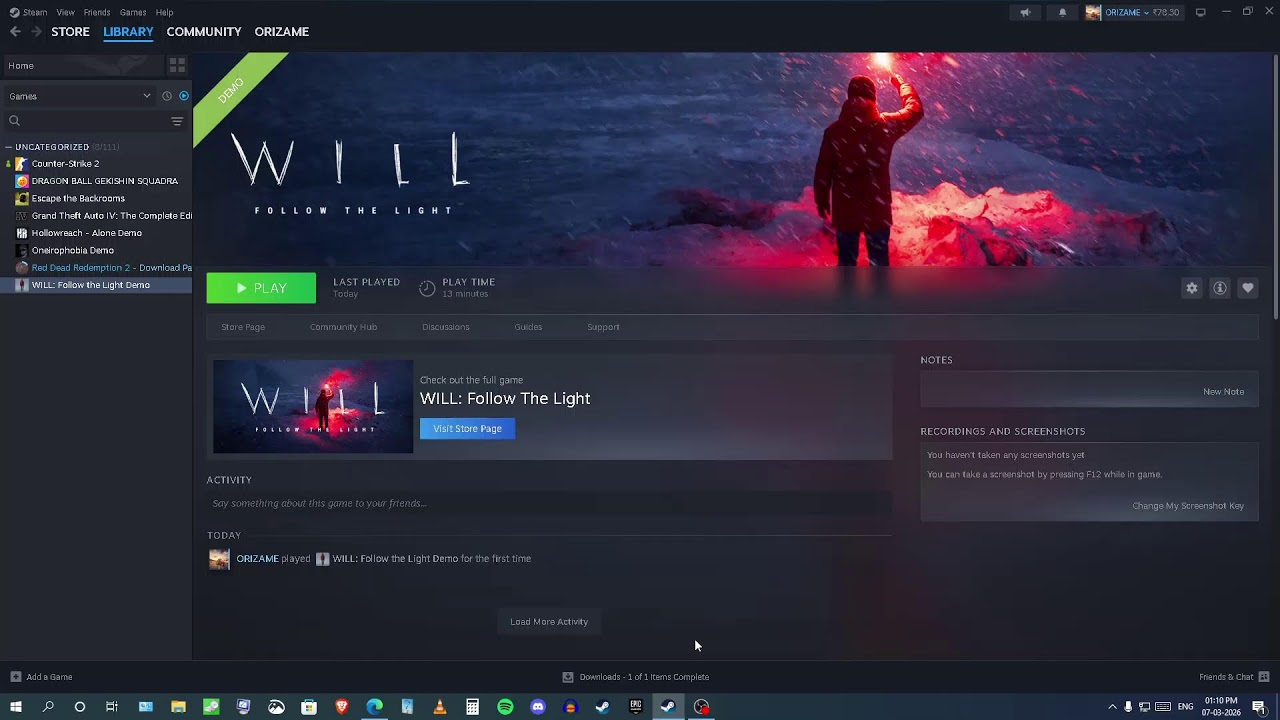1280x720 pixels.
Task: Open the Home library view
Action: pos(84,66)
